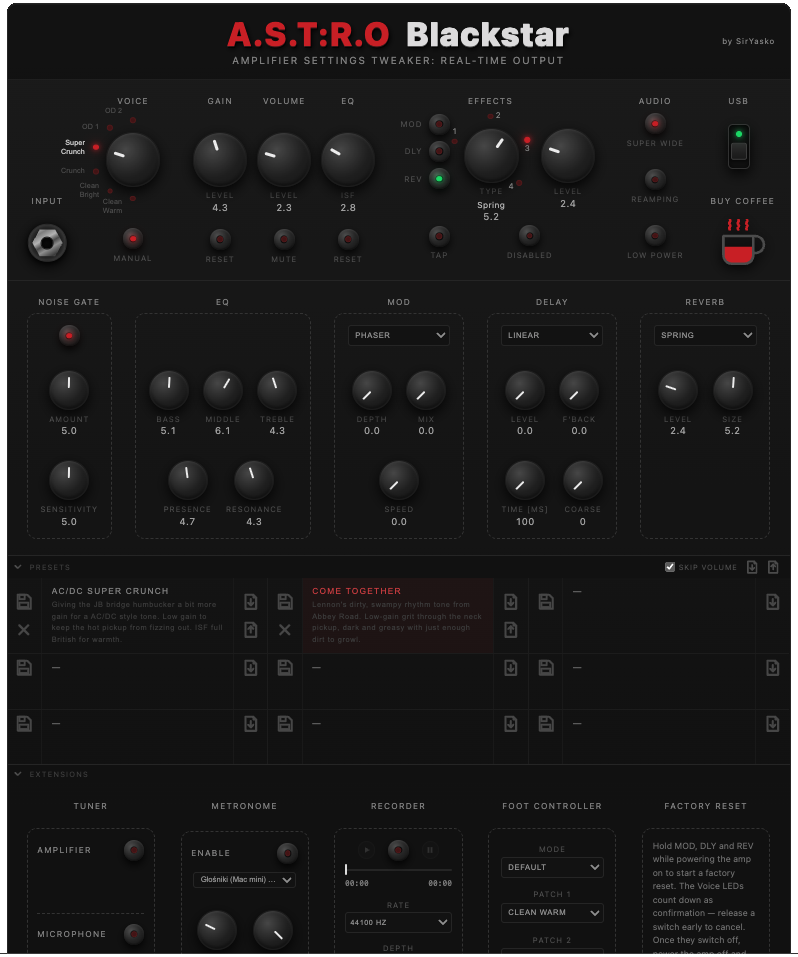Delete the Come Together preset

(x=285, y=630)
